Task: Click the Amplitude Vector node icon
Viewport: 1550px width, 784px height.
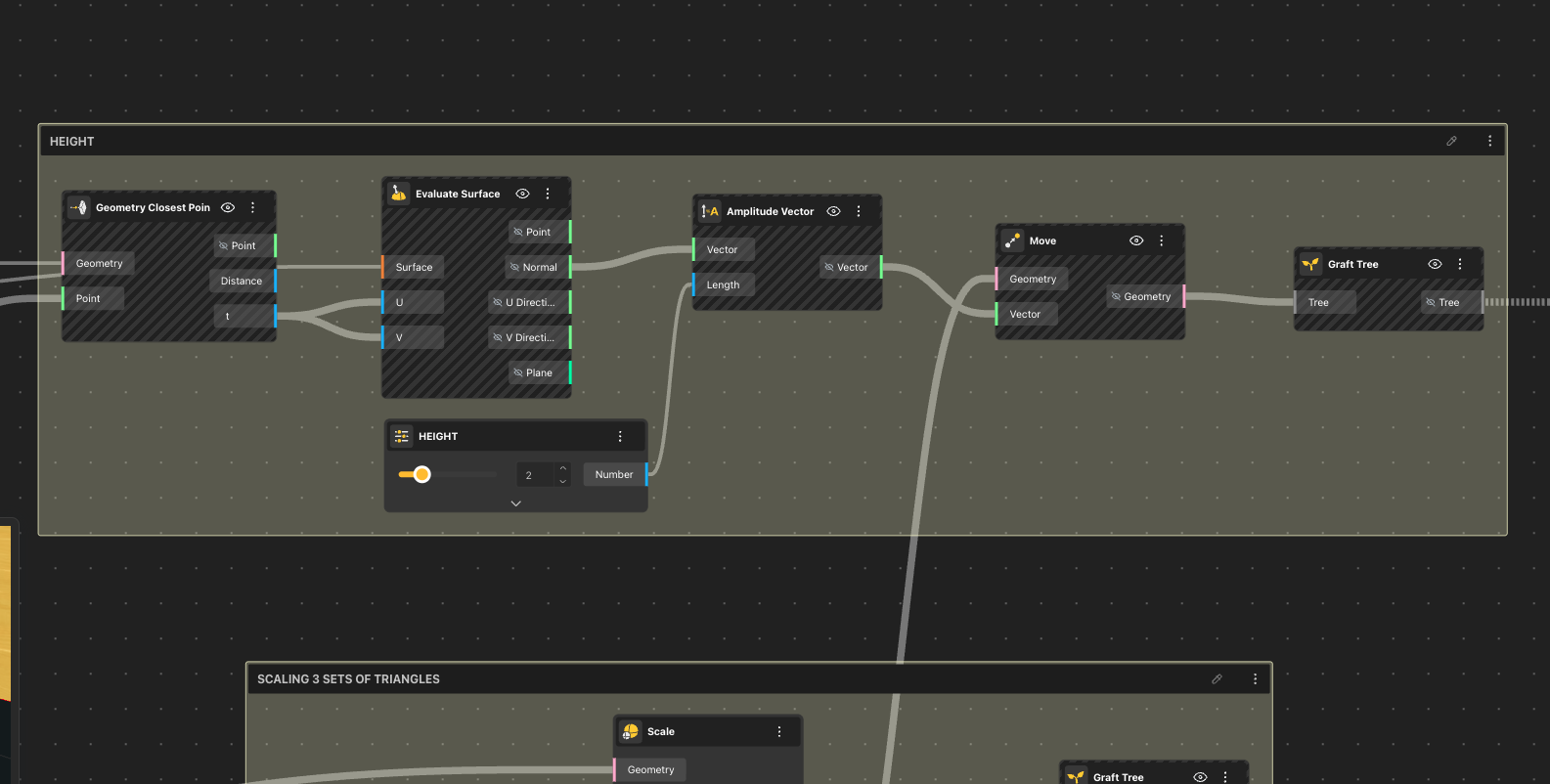Action: click(x=710, y=211)
